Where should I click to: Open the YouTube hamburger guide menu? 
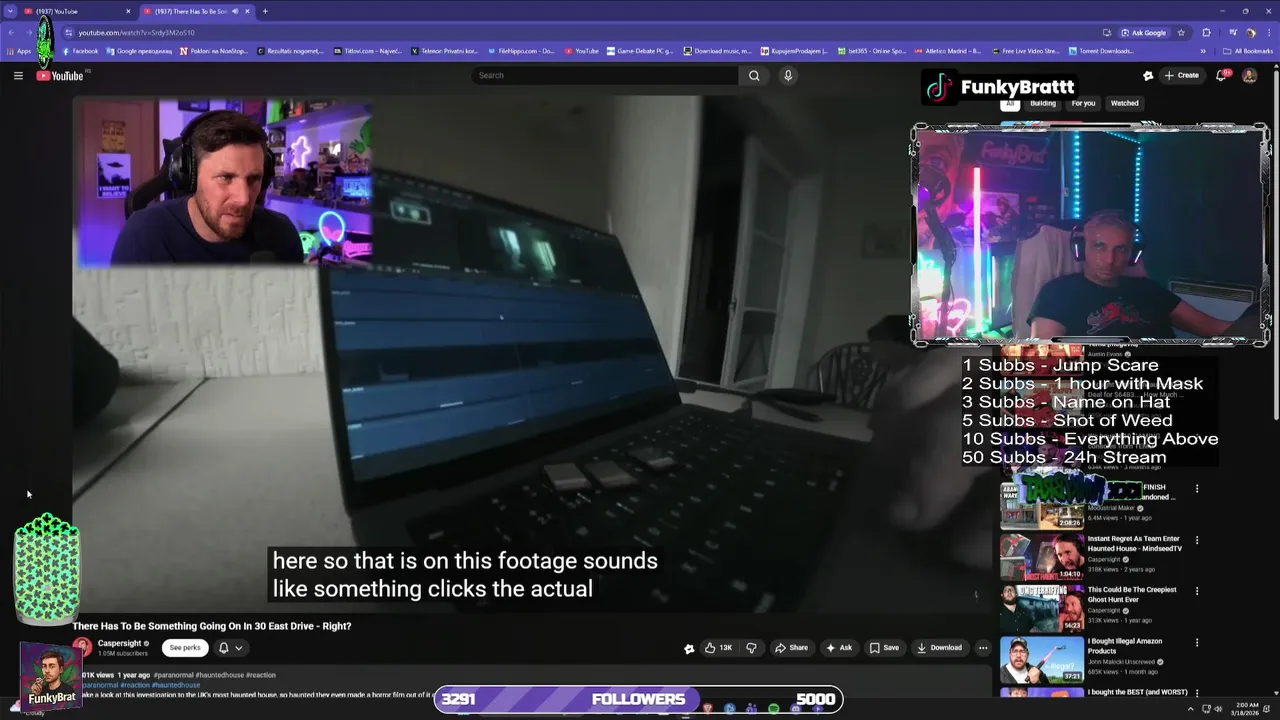point(18,75)
